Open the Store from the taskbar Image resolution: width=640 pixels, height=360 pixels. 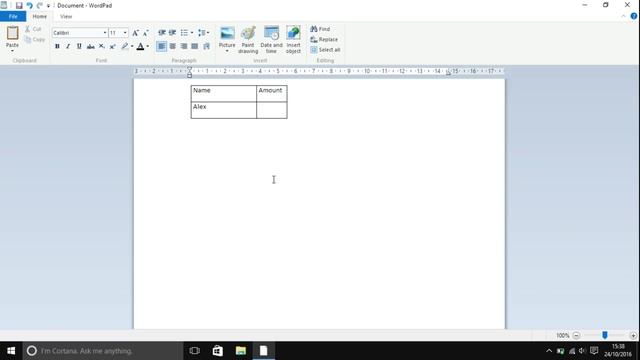click(x=218, y=351)
